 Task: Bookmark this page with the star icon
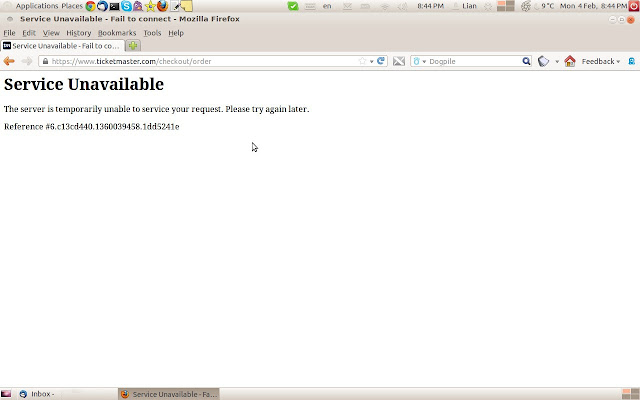point(362,61)
